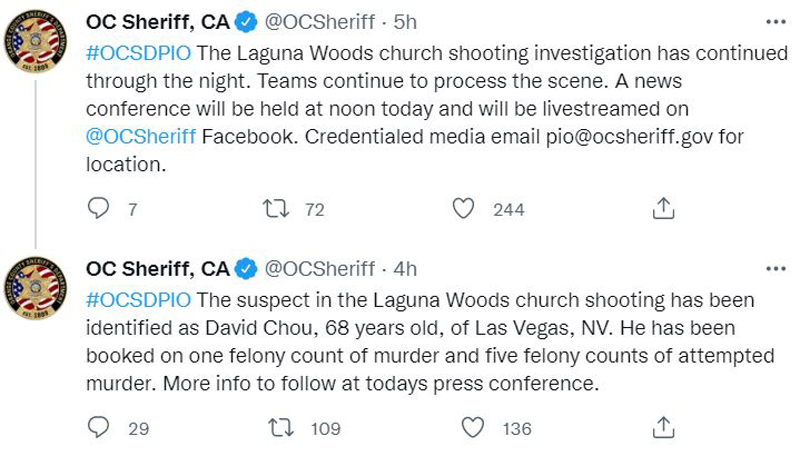Open #OCSDPIO hashtag in first tweet
Screen dimensions: 800x456
[138, 53]
